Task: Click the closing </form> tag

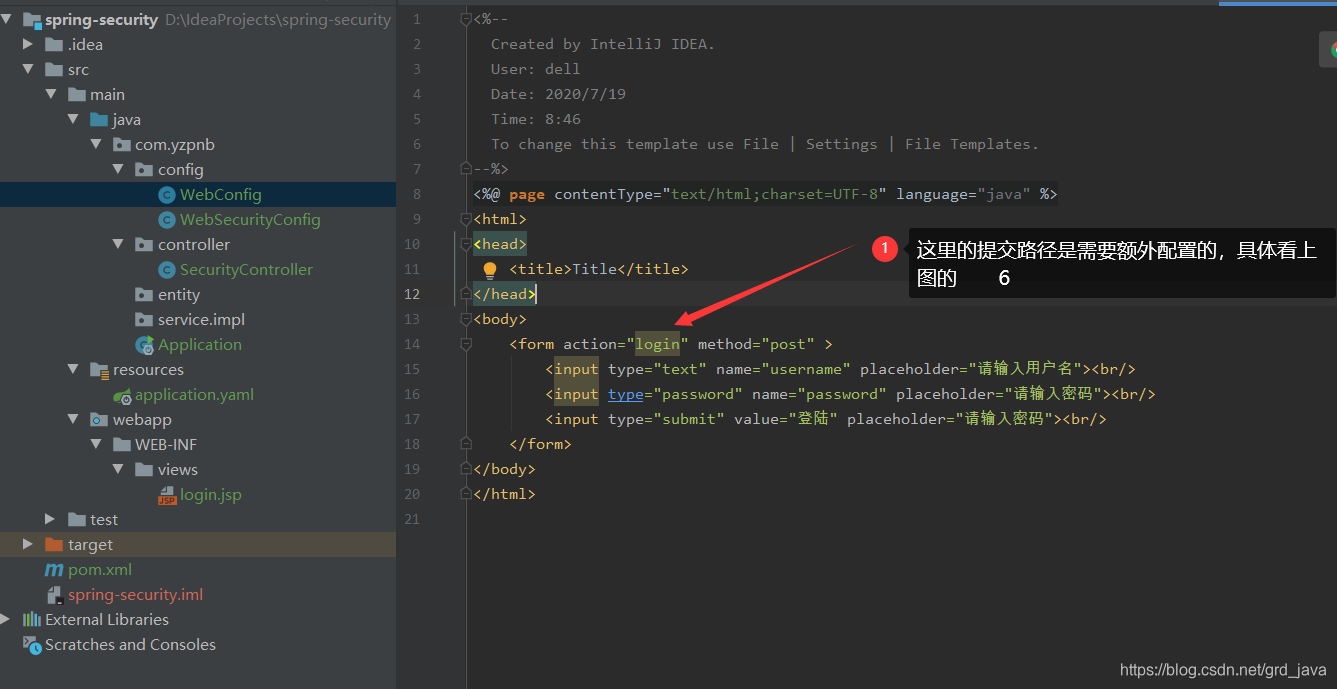Action: (x=540, y=444)
